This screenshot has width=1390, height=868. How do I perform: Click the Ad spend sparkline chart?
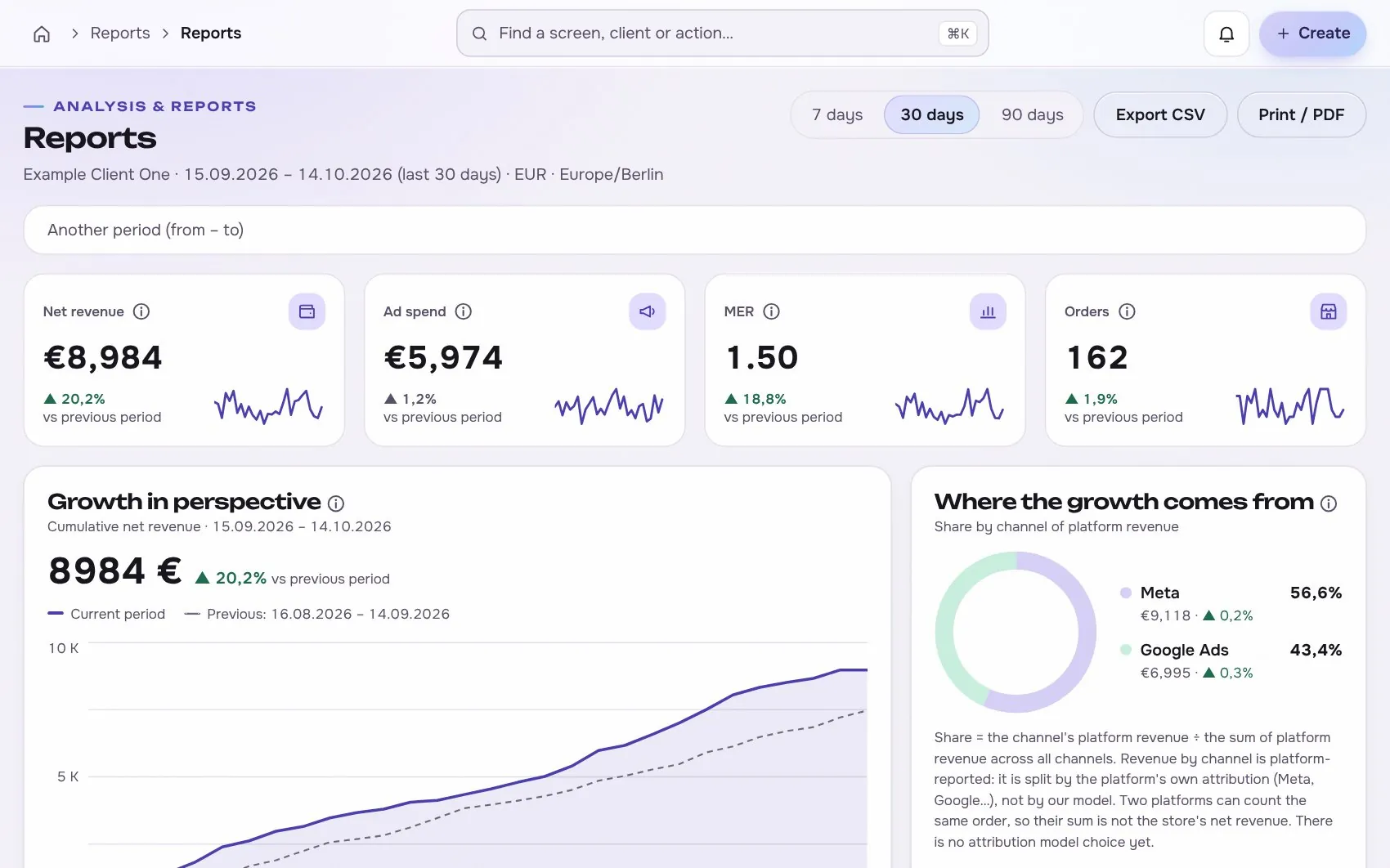[x=609, y=405]
